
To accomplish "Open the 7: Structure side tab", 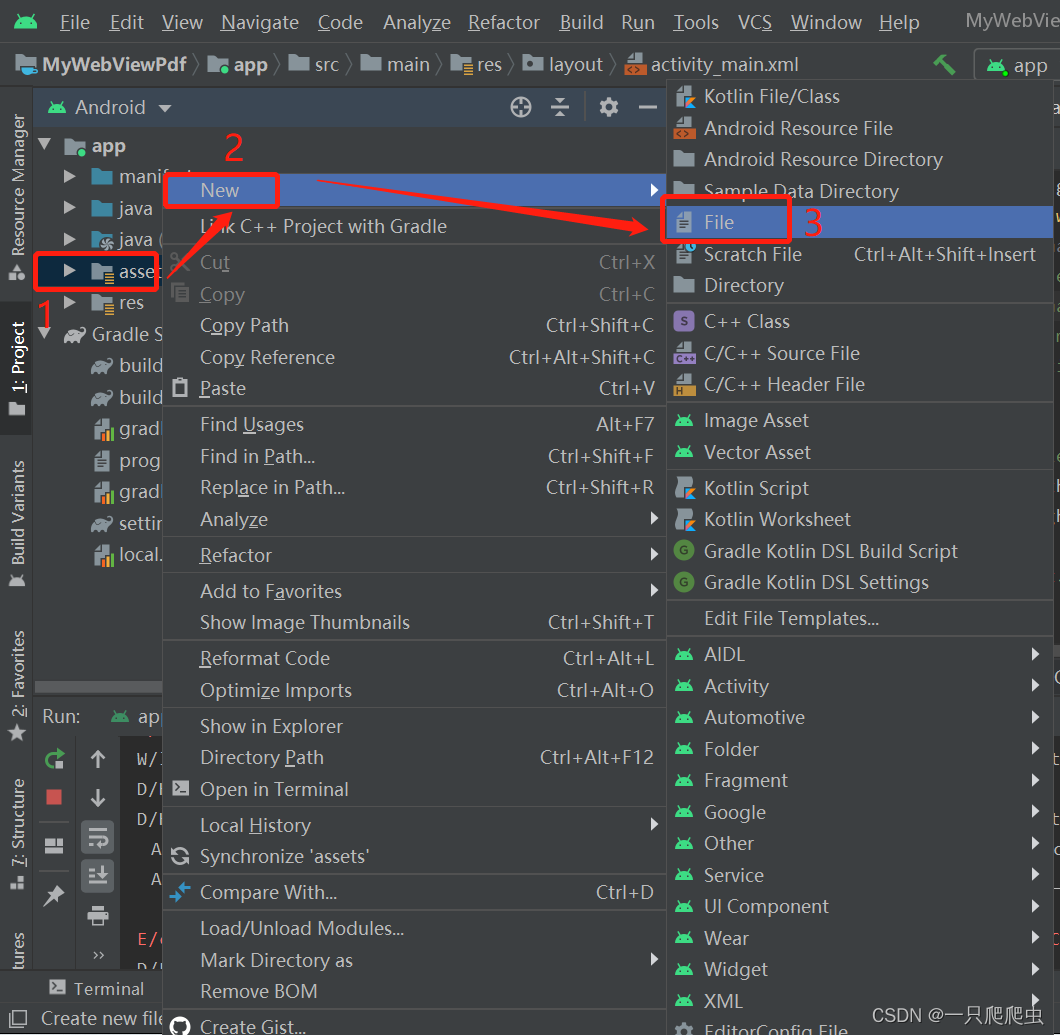I will [x=18, y=834].
